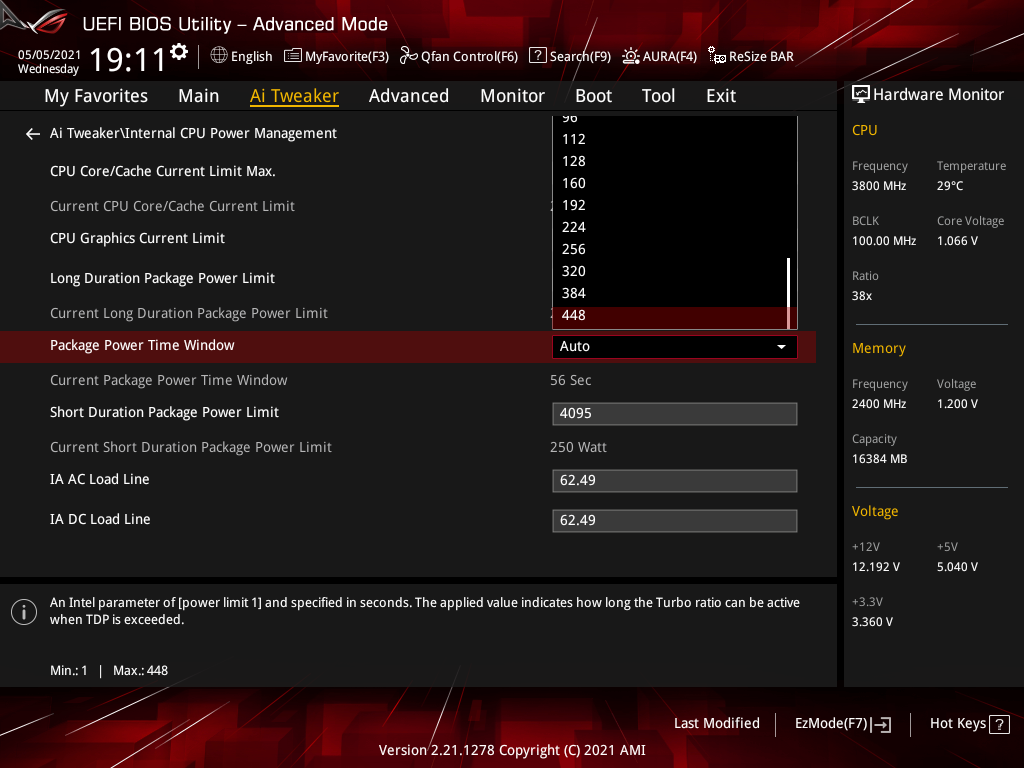Click the CPU section heading in Hardware Monitor

(864, 131)
